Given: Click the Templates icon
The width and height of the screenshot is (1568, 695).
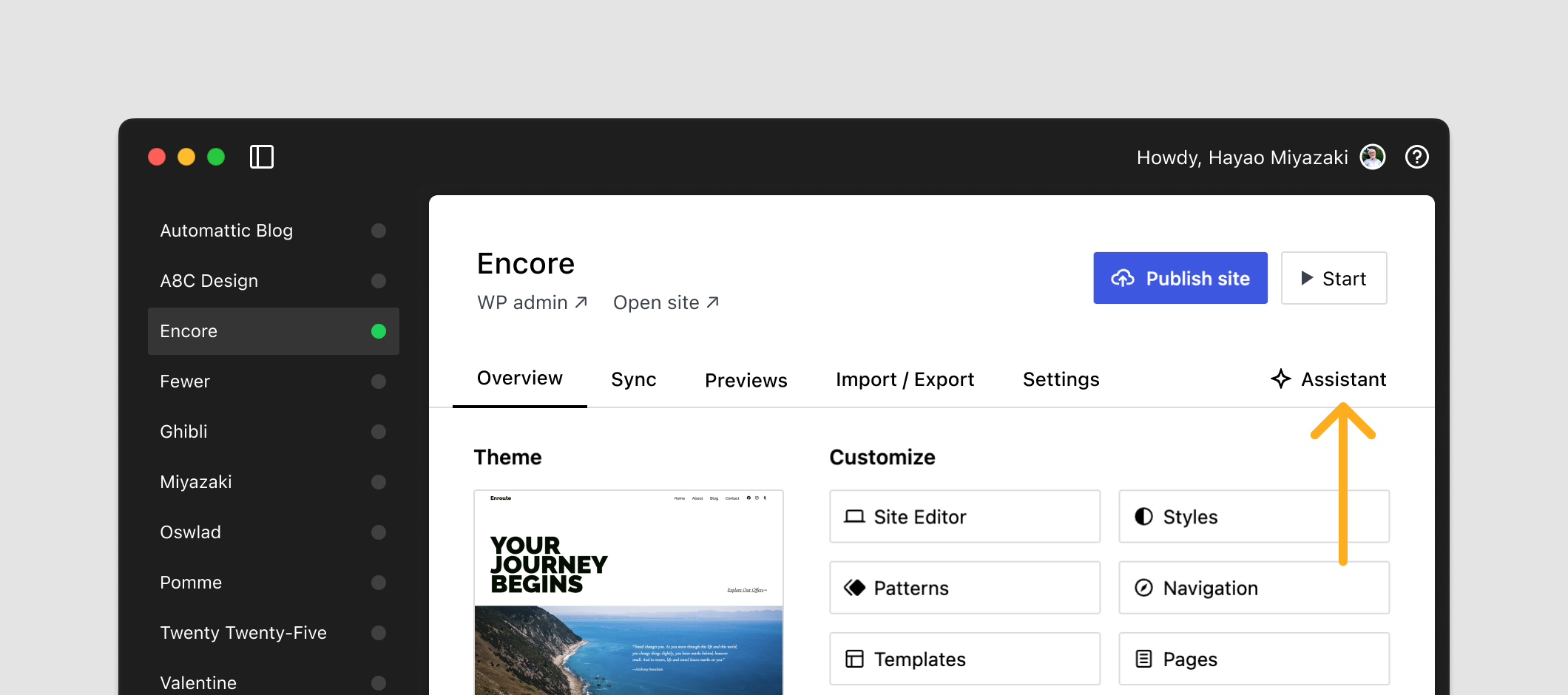Looking at the screenshot, I should (856, 658).
